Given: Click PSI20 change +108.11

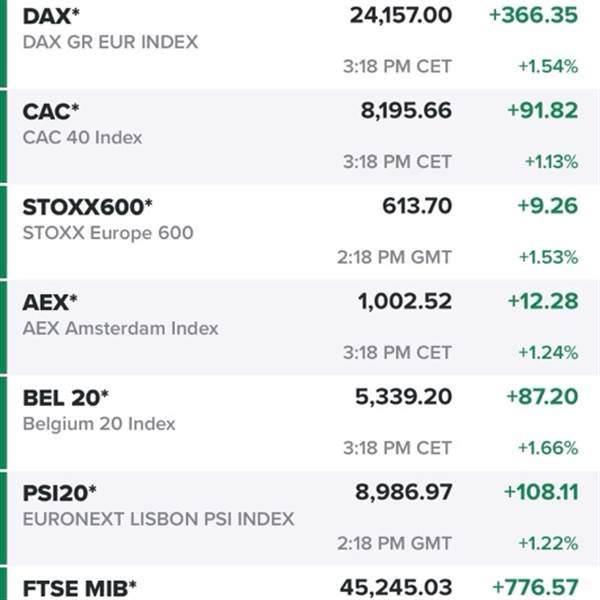Looking at the screenshot, I should [x=541, y=492].
